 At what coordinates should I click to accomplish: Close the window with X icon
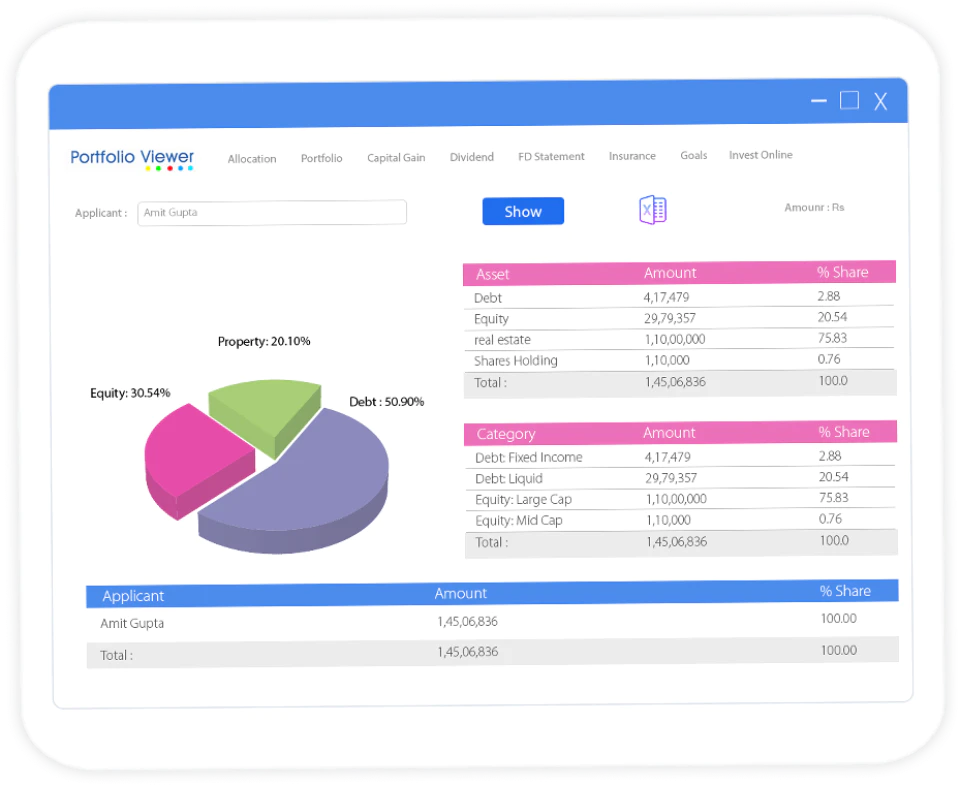[880, 101]
